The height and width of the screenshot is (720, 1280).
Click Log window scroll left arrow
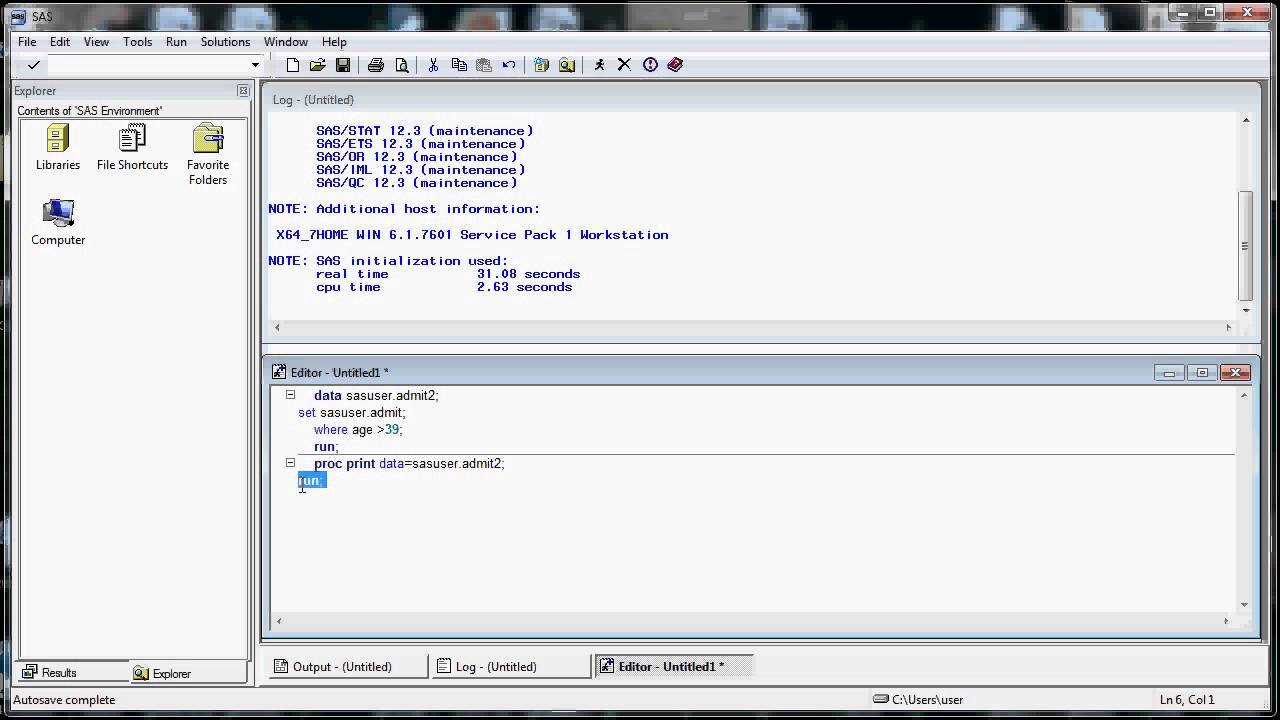(x=277, y=327)
